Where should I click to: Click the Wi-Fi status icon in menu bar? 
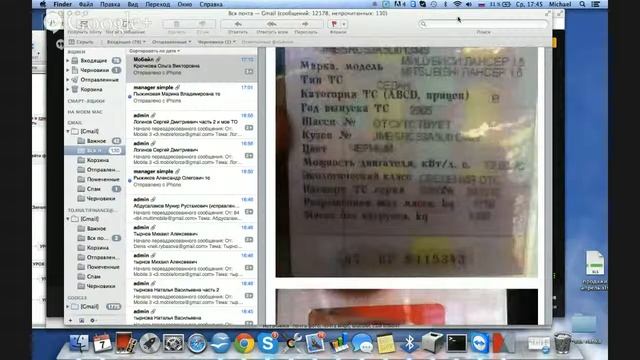(457, 4)
